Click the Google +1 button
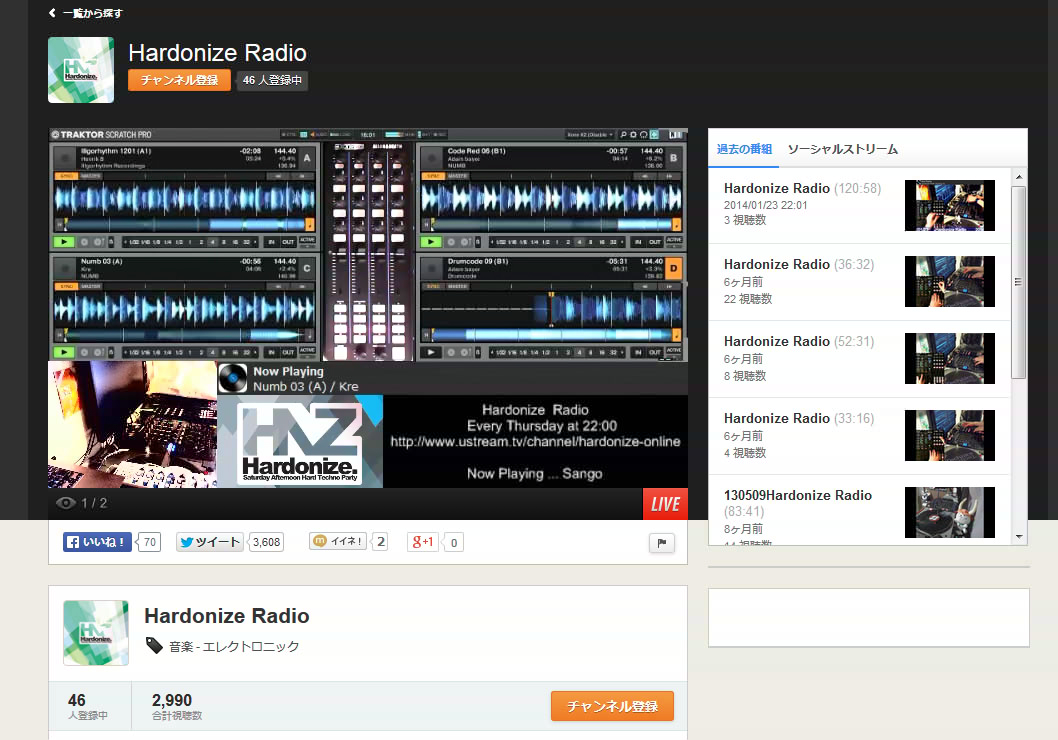This screenshot has height=740, width=1058. click(423, 542)
